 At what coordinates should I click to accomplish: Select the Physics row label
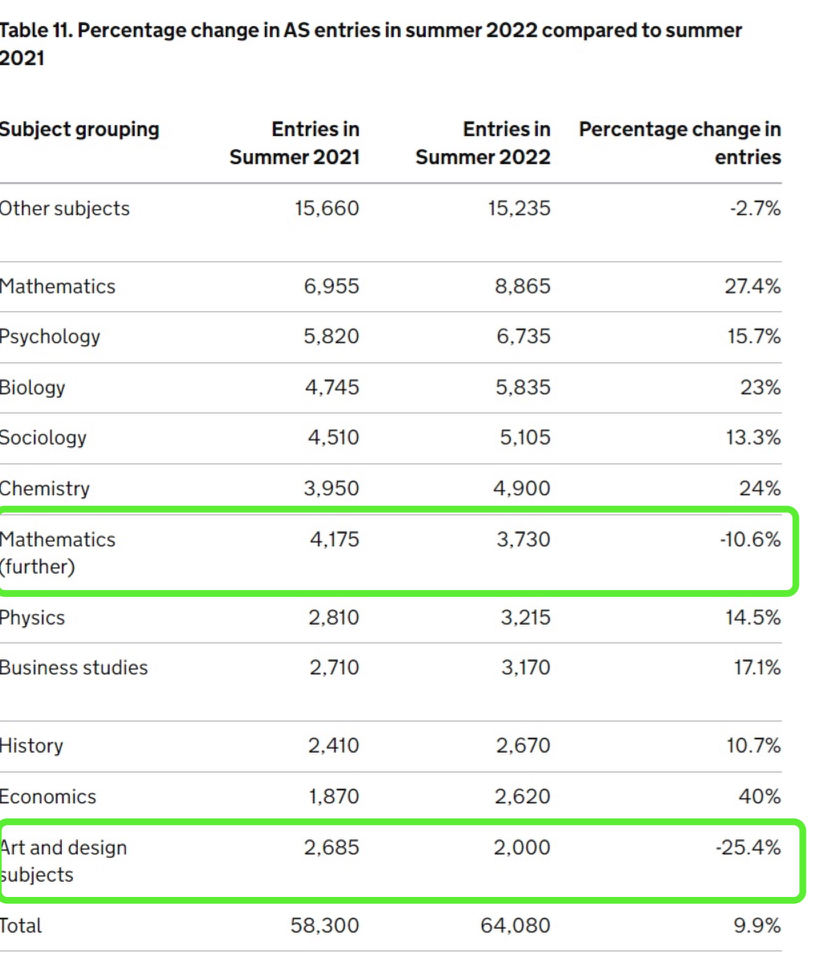[32, 617]
